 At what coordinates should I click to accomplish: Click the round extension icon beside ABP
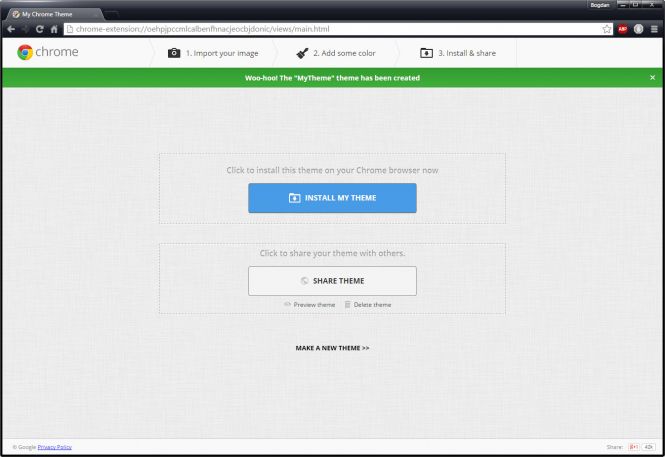tap(638, 29)
